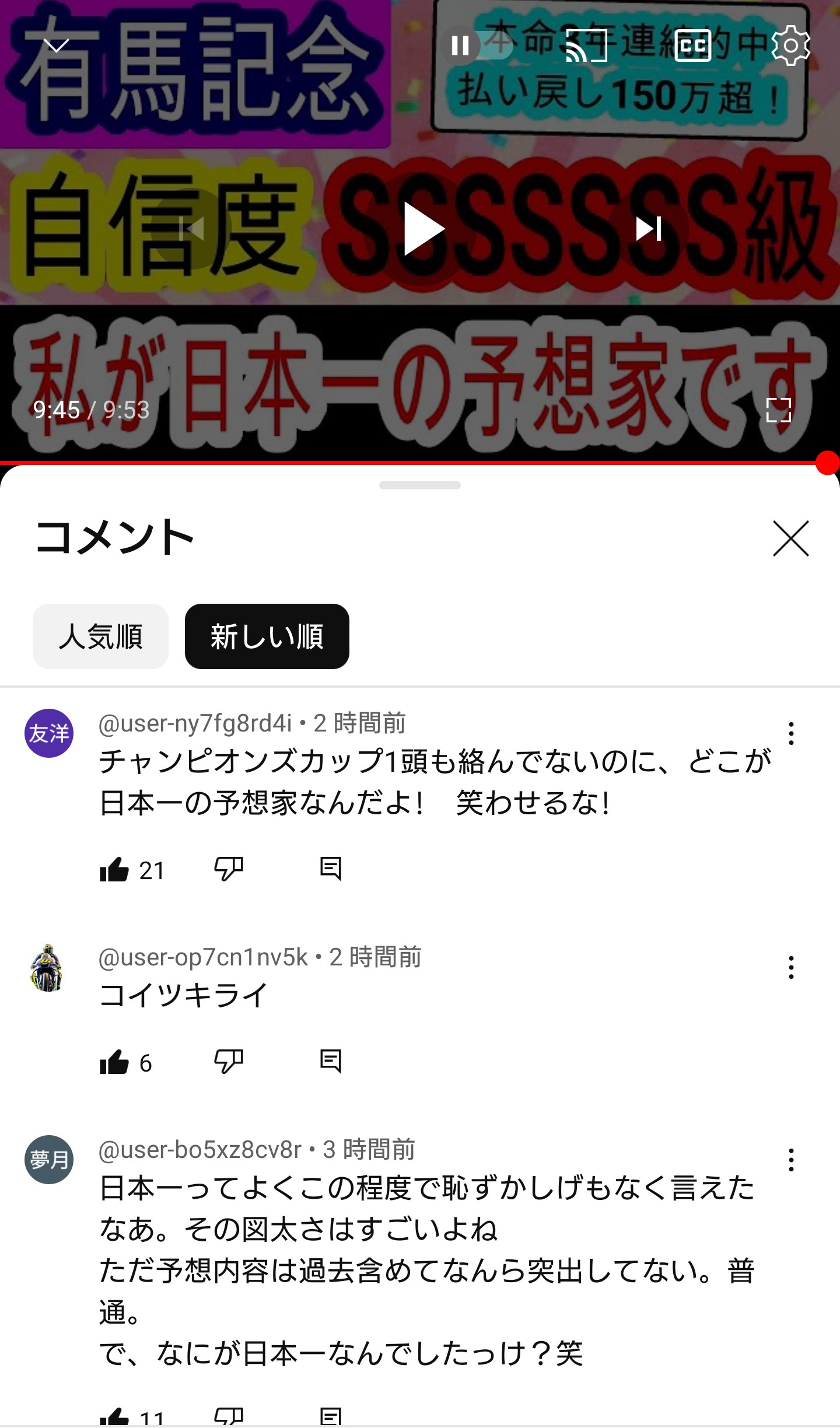Close the コメント panel
The width and height of the screenshot is (840, 1428).
pyautogui.click(x=791, y=538)
